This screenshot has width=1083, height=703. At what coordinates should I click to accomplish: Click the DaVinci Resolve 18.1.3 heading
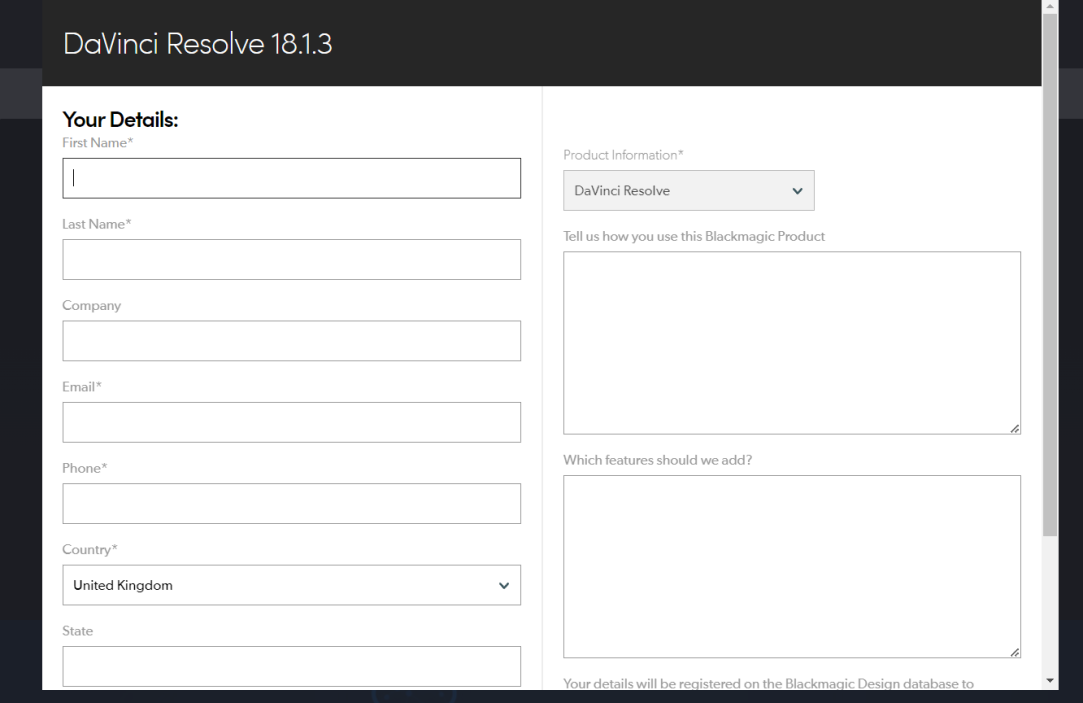coord(198,44)
